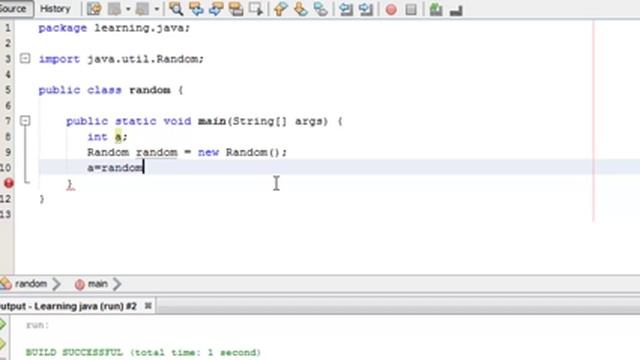Toggle highlight search results
Screen dimensions: 640x360
(x=236, y=9)
